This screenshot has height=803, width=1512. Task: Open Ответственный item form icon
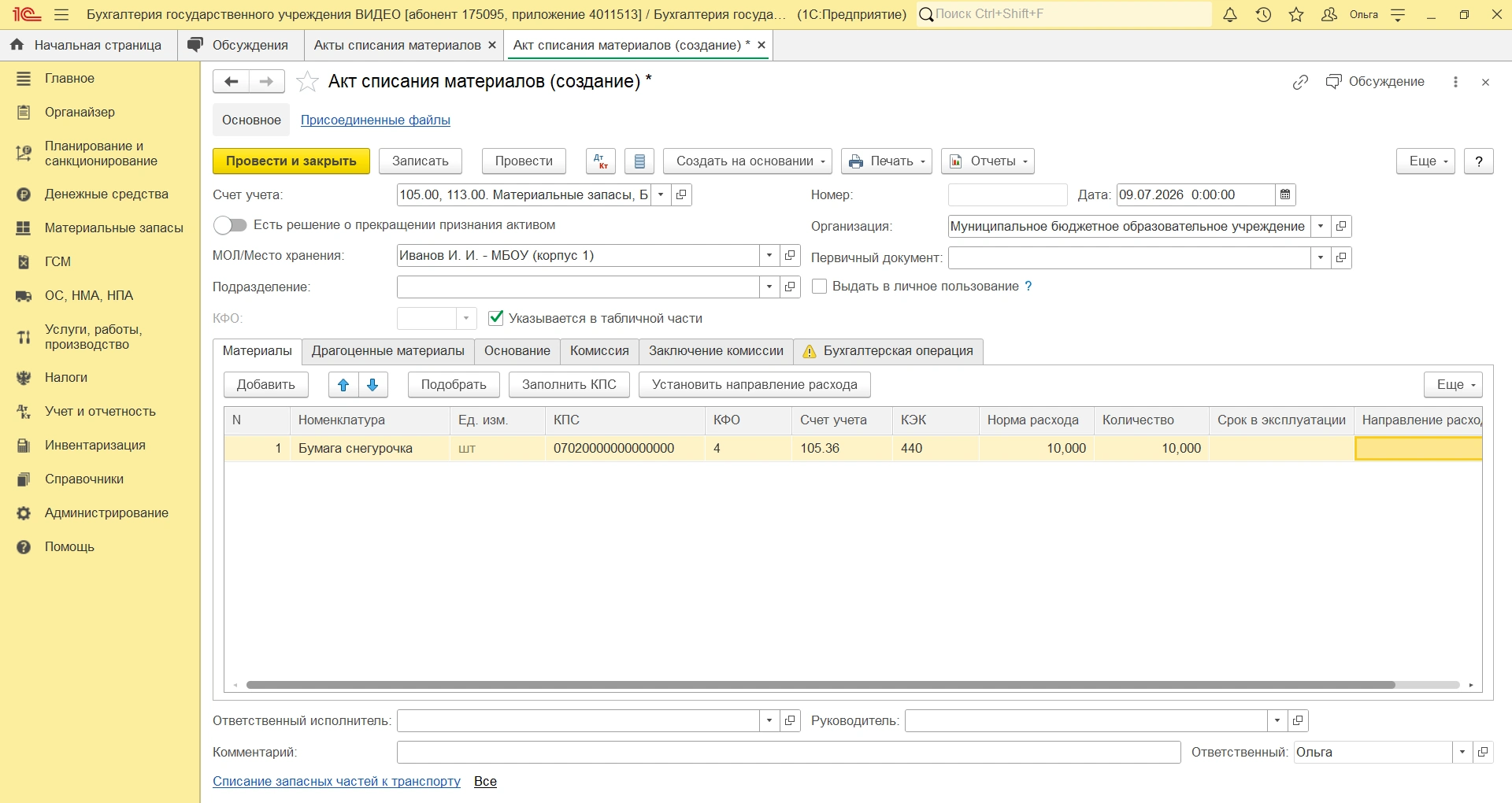coord(1483,752)
